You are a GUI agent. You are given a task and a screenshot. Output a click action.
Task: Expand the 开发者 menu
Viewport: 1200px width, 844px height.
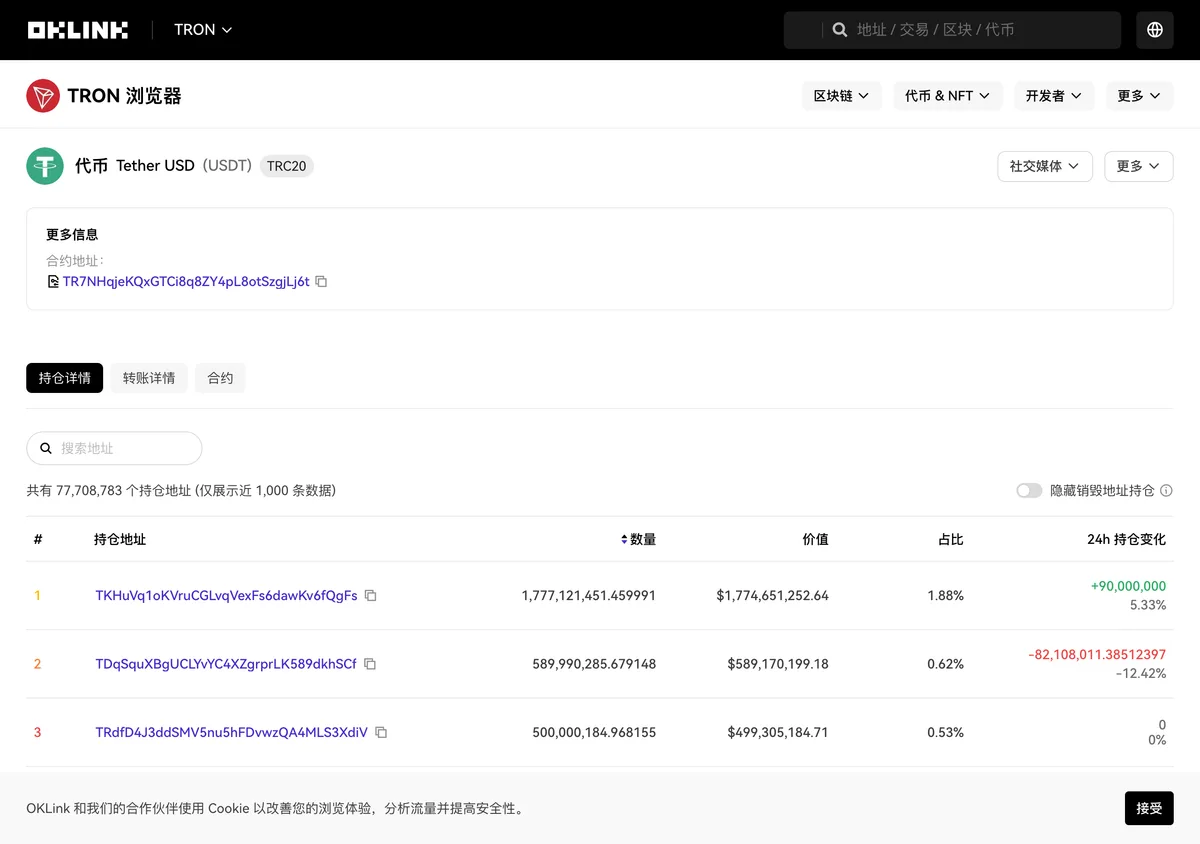pyautogui.click(x=1054, y=96)
